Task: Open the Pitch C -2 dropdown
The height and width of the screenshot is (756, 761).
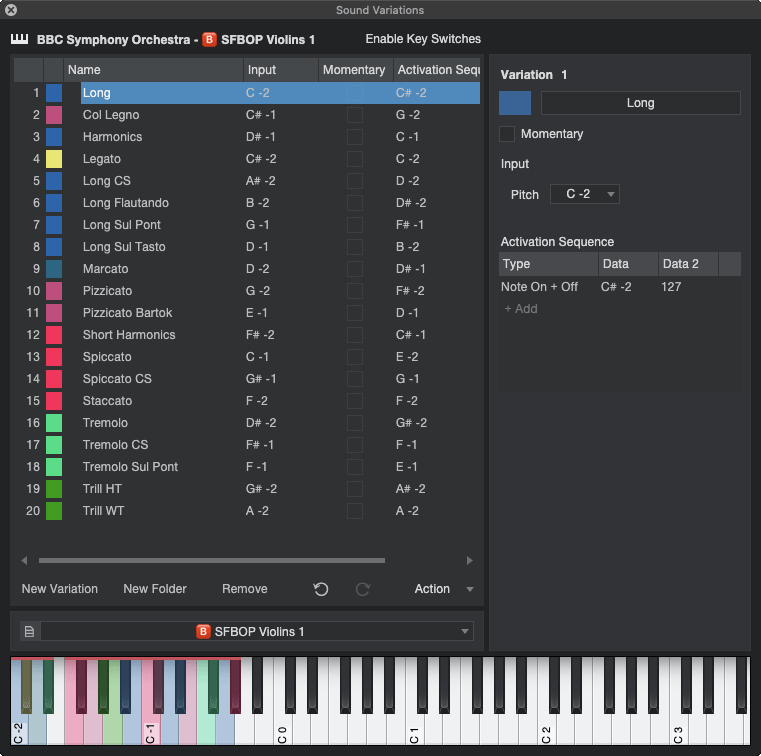Action: (x=584, y=194)
